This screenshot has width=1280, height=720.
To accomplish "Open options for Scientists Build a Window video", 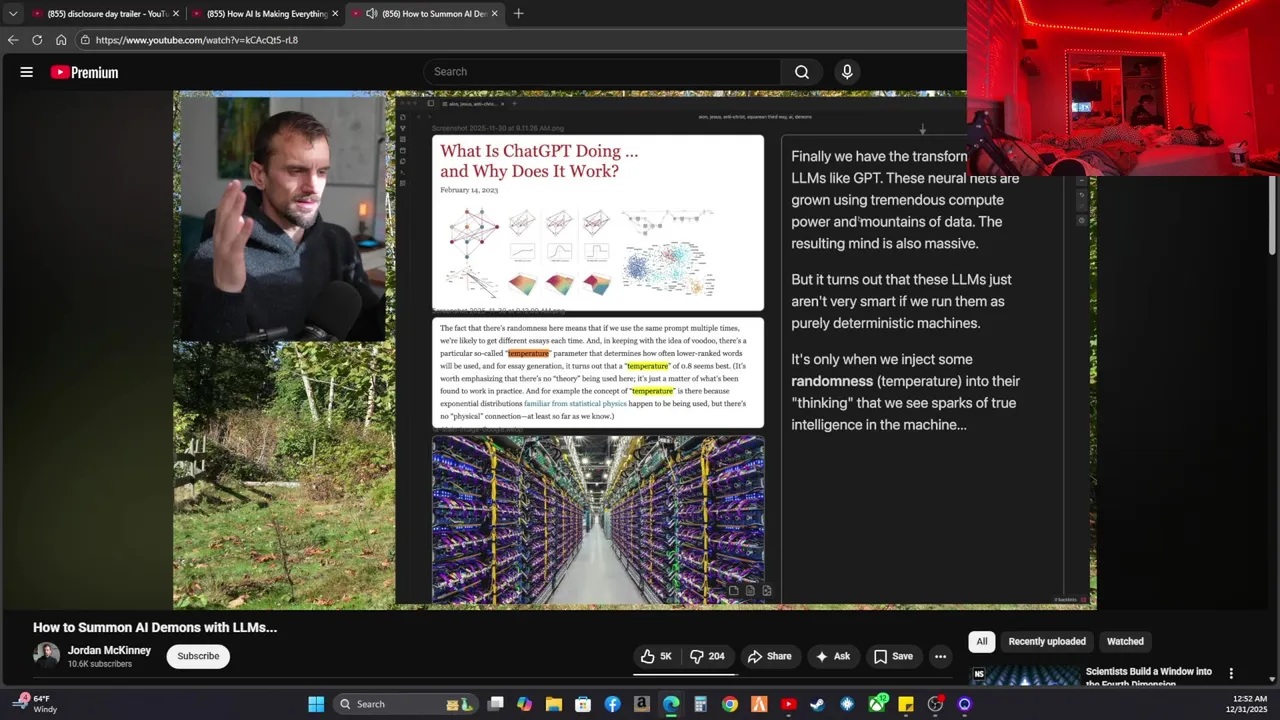I will tap(1231, 674).
